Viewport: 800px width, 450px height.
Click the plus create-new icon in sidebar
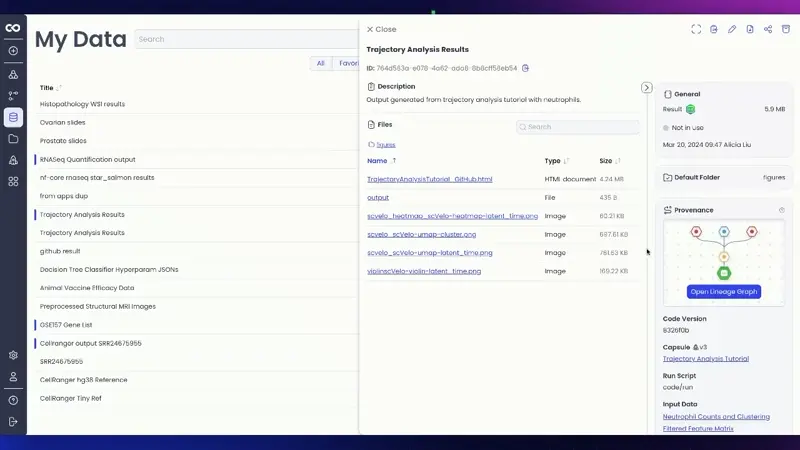click(x=13, y=51)
